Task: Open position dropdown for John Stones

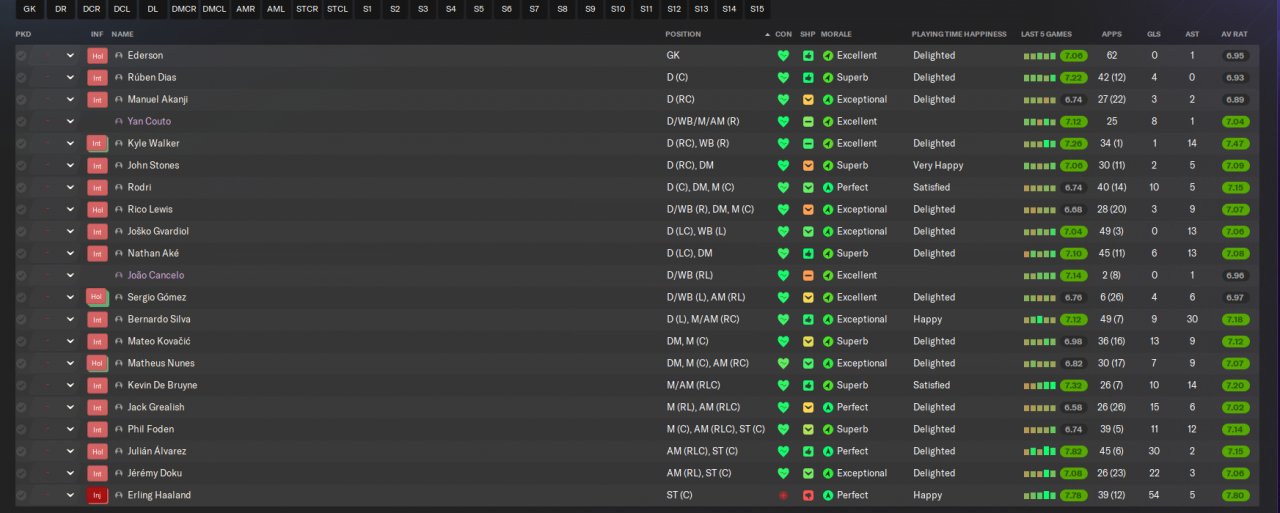Action: pos(70,166)
